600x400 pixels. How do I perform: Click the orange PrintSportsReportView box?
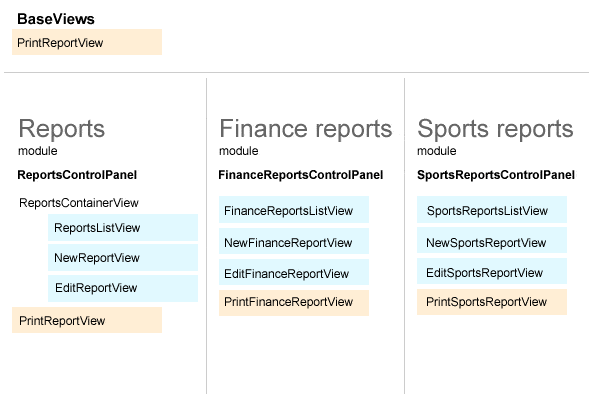492,302
